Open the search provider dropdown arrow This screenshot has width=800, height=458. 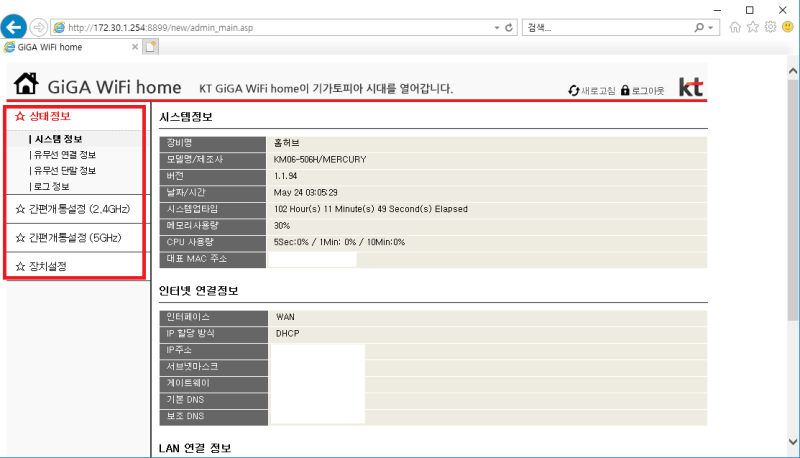(x=710, y=28)
